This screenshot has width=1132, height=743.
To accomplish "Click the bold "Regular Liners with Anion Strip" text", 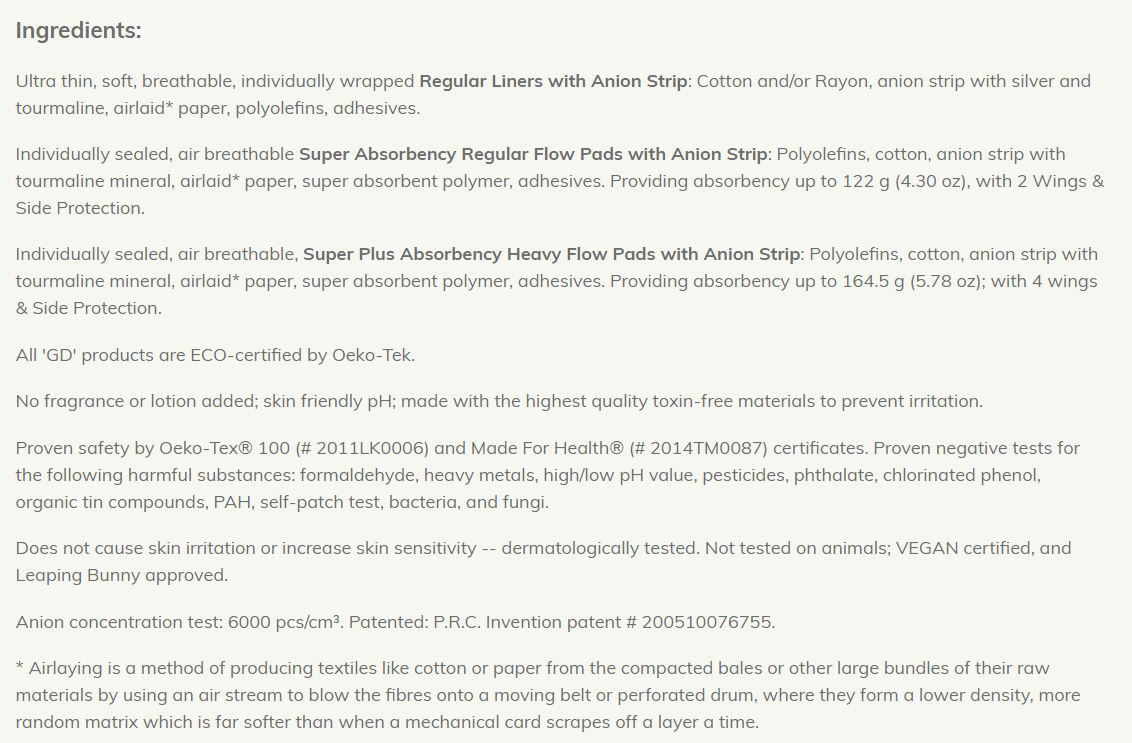I will (x=553, y=81).
